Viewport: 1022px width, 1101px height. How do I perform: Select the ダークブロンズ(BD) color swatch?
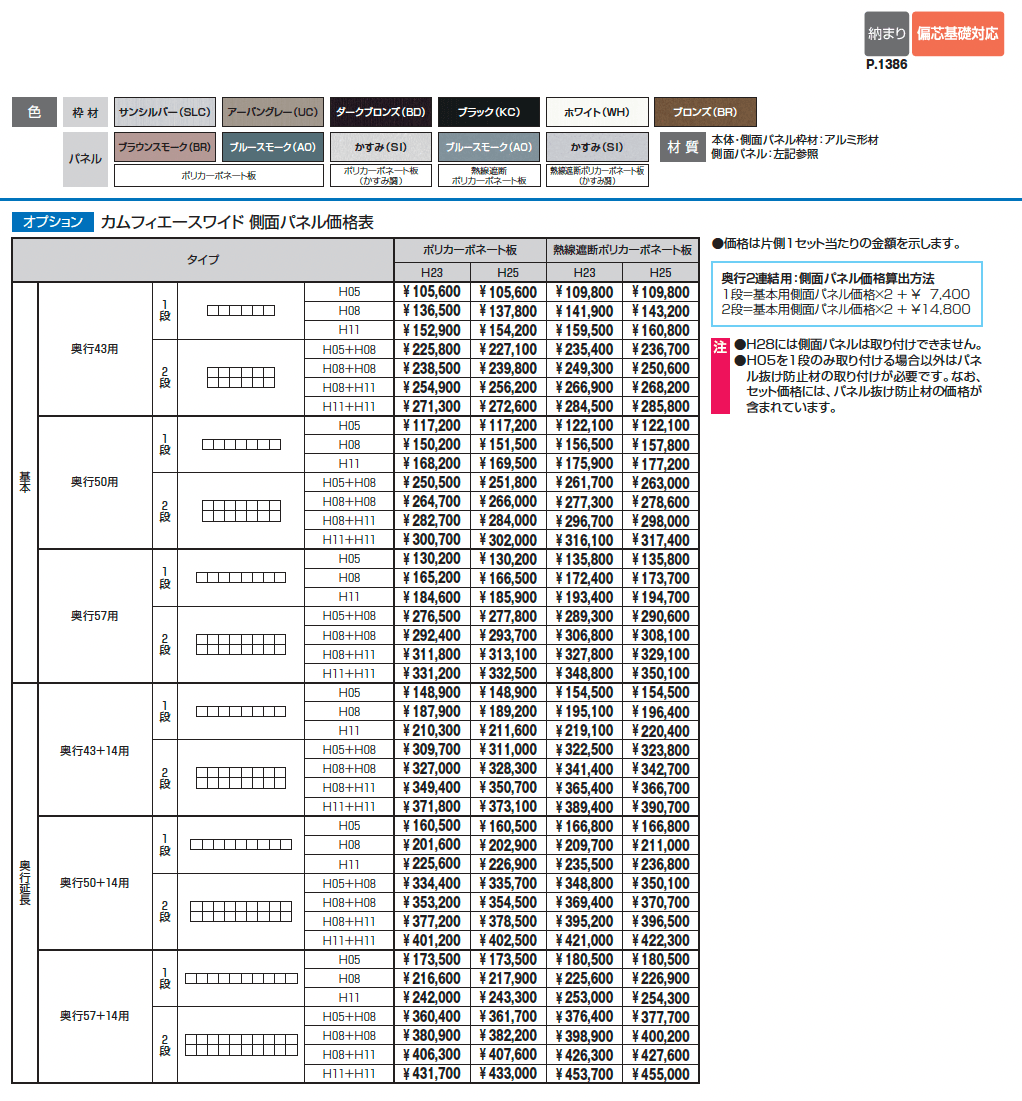click(x=382, y=111)
